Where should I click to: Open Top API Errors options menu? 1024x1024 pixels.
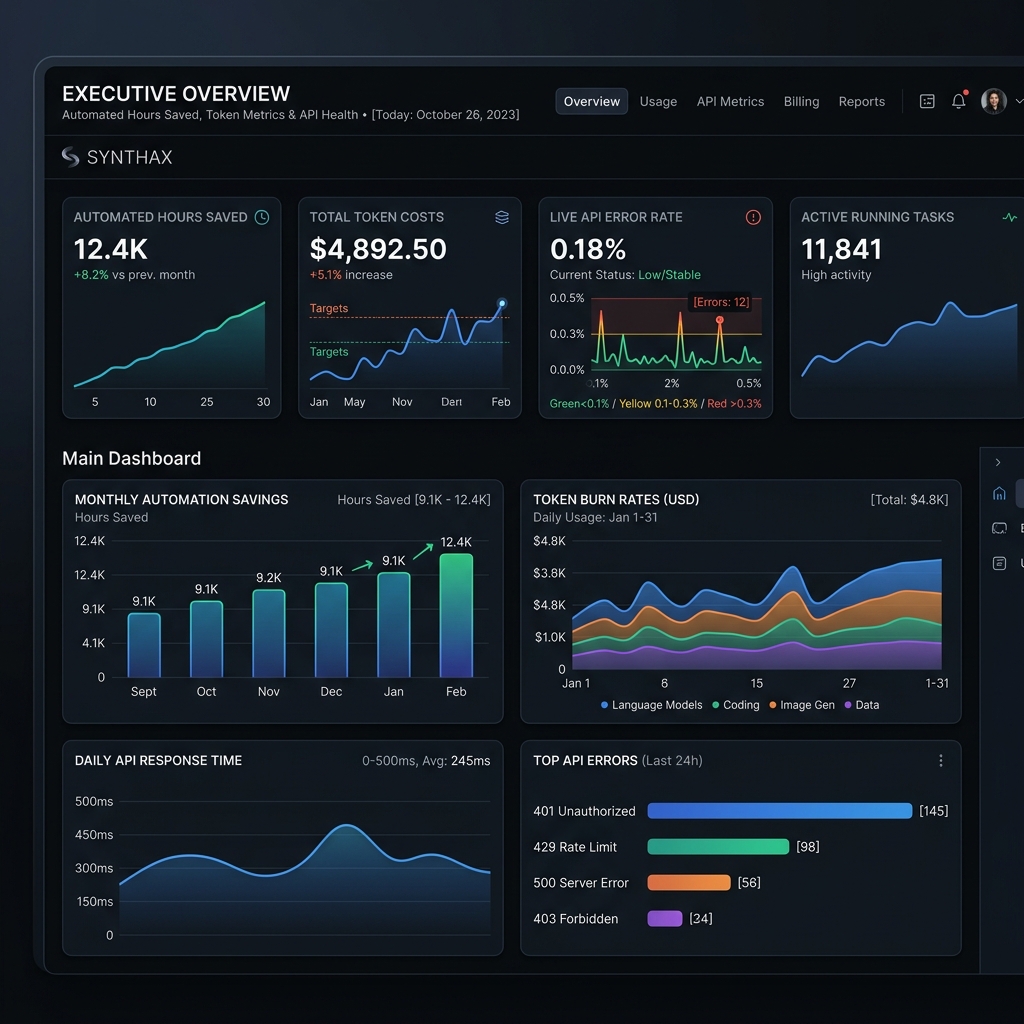[x=940, y=760]
